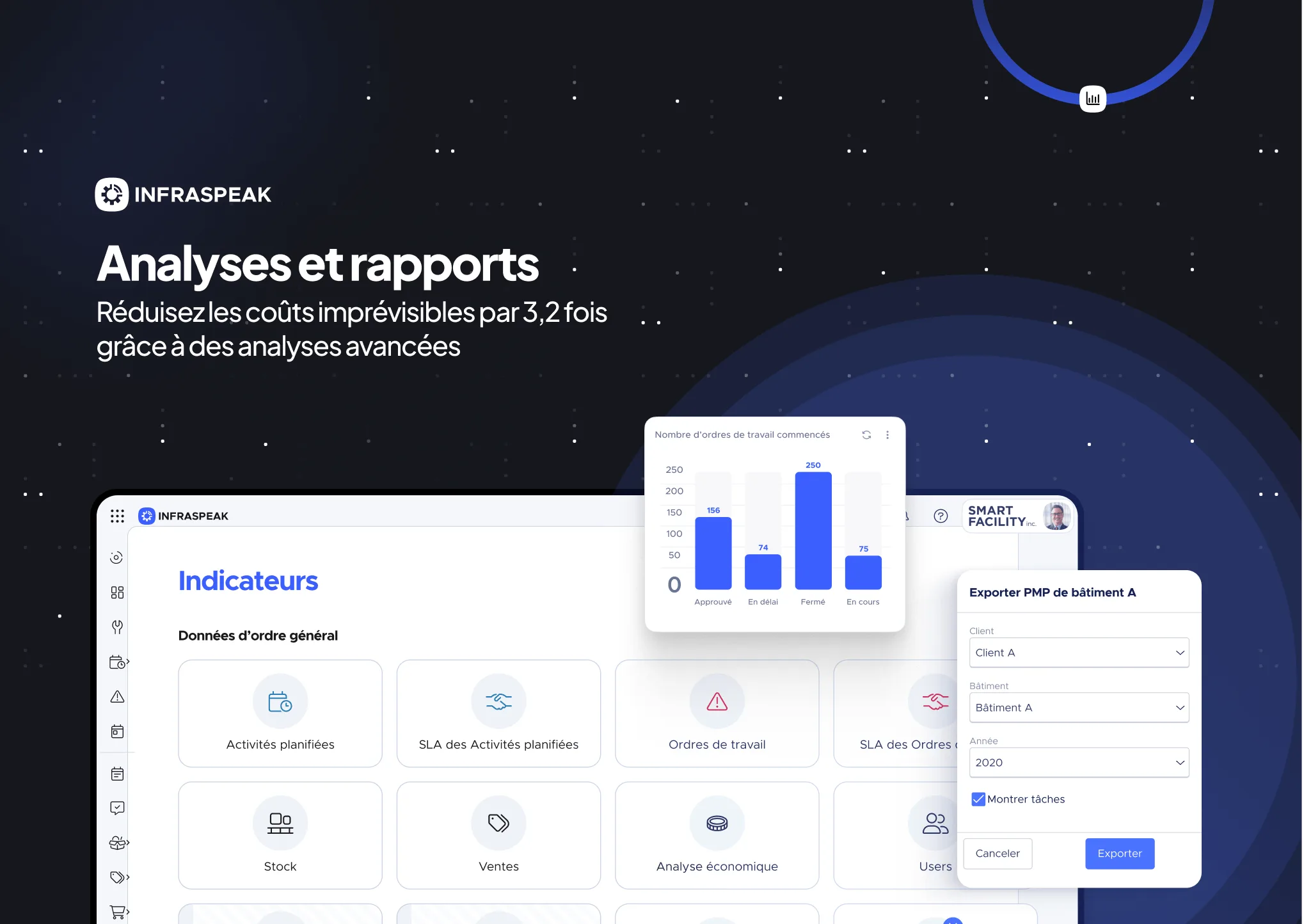Viewport: 1304px width, 924px height.
Task: Open the Ventes indicator card
Action: [498, 835]
